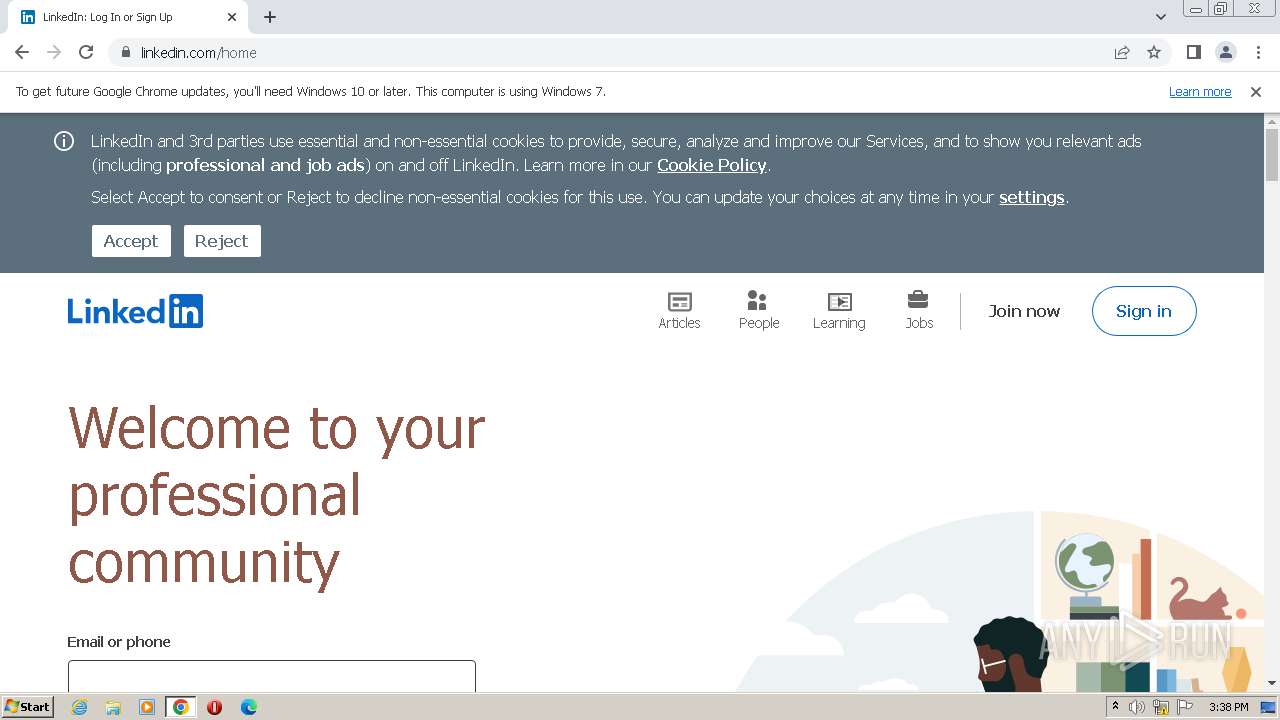This screenshot has height=720, width=1280.
Task: Click the vertical scrollbar thumb
Action: [1272, 155]
